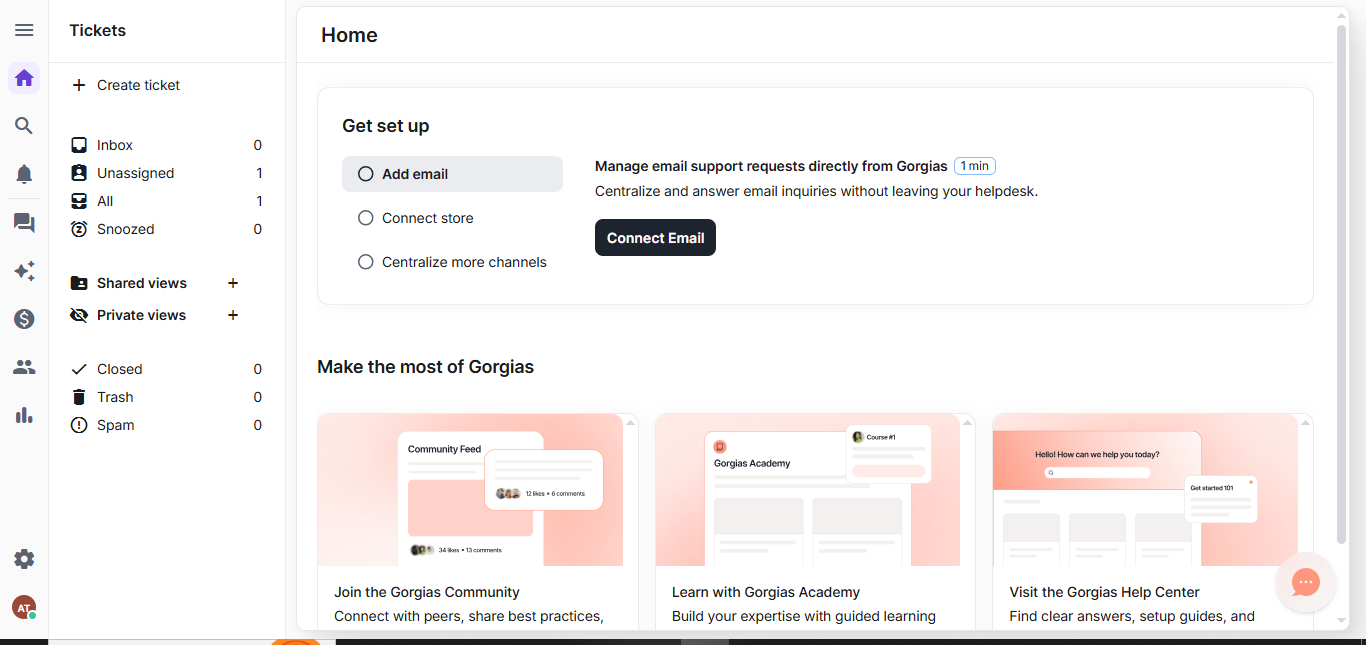Open the dollar-sign convert icon

click(24, 319)
